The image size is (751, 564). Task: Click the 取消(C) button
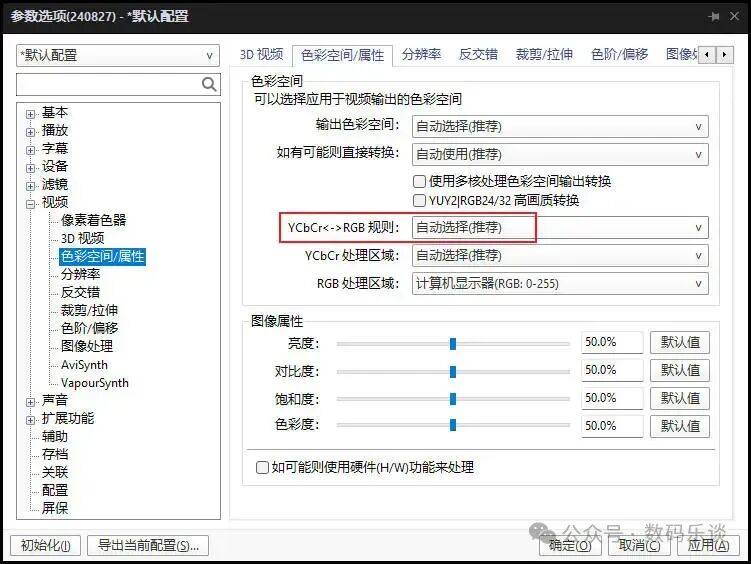[639, 545]
